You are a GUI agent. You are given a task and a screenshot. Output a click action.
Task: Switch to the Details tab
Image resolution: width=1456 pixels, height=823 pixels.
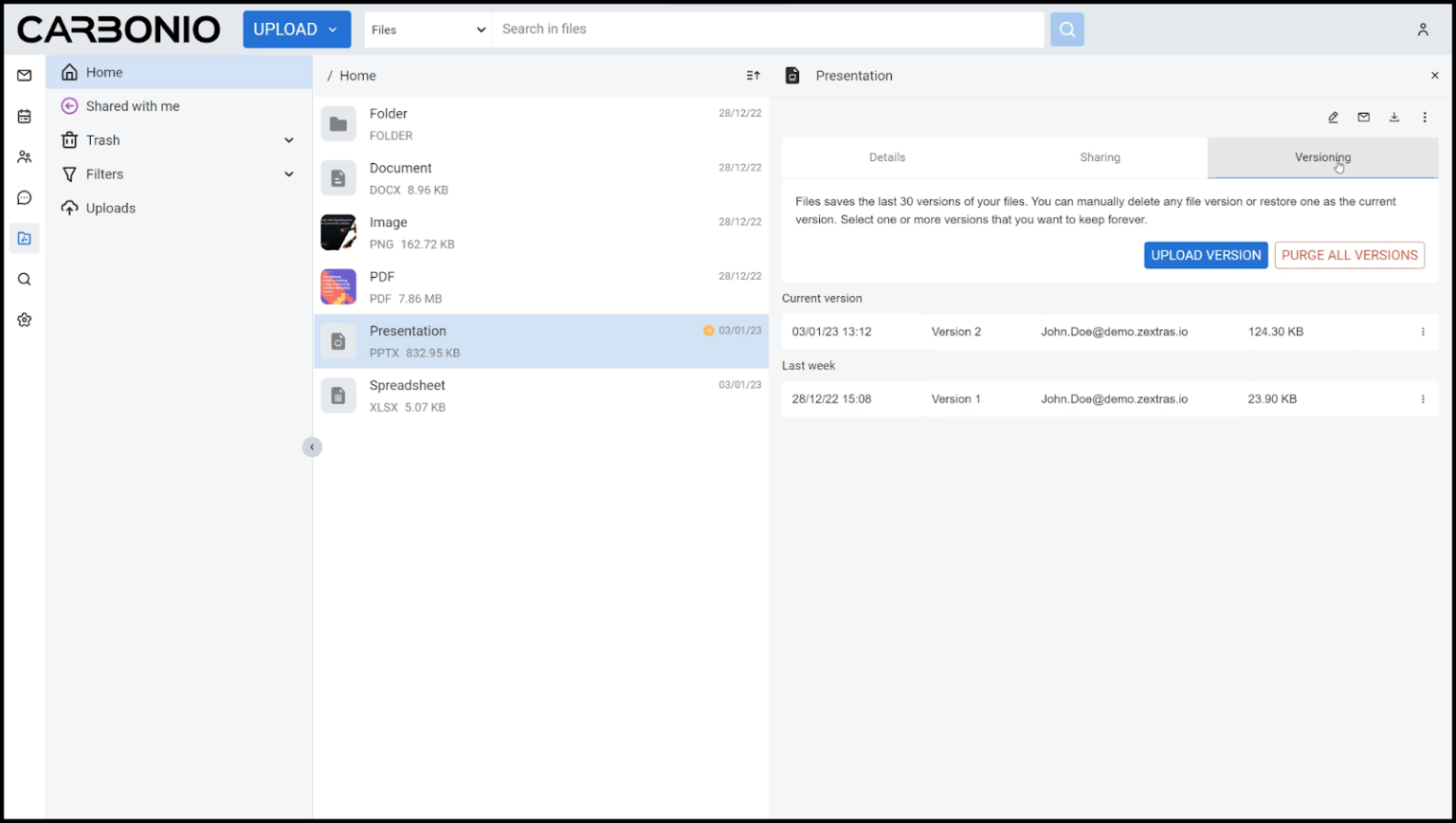(x=886, y=157)
